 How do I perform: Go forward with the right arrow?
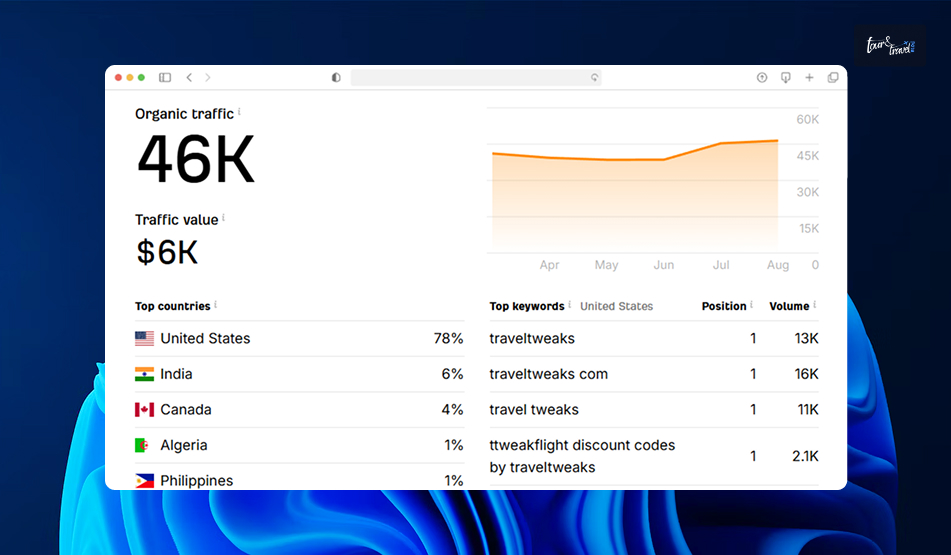click(x=207, y=77)
